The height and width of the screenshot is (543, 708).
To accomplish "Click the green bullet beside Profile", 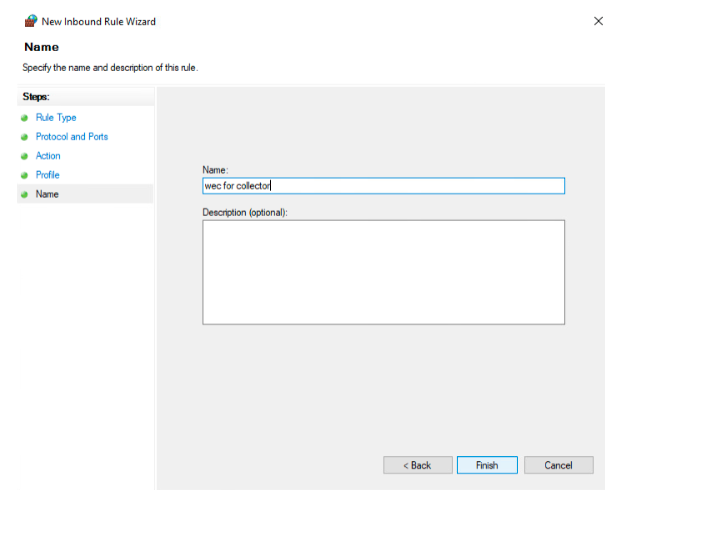I will pyautogui.click(x=24, y=175).
